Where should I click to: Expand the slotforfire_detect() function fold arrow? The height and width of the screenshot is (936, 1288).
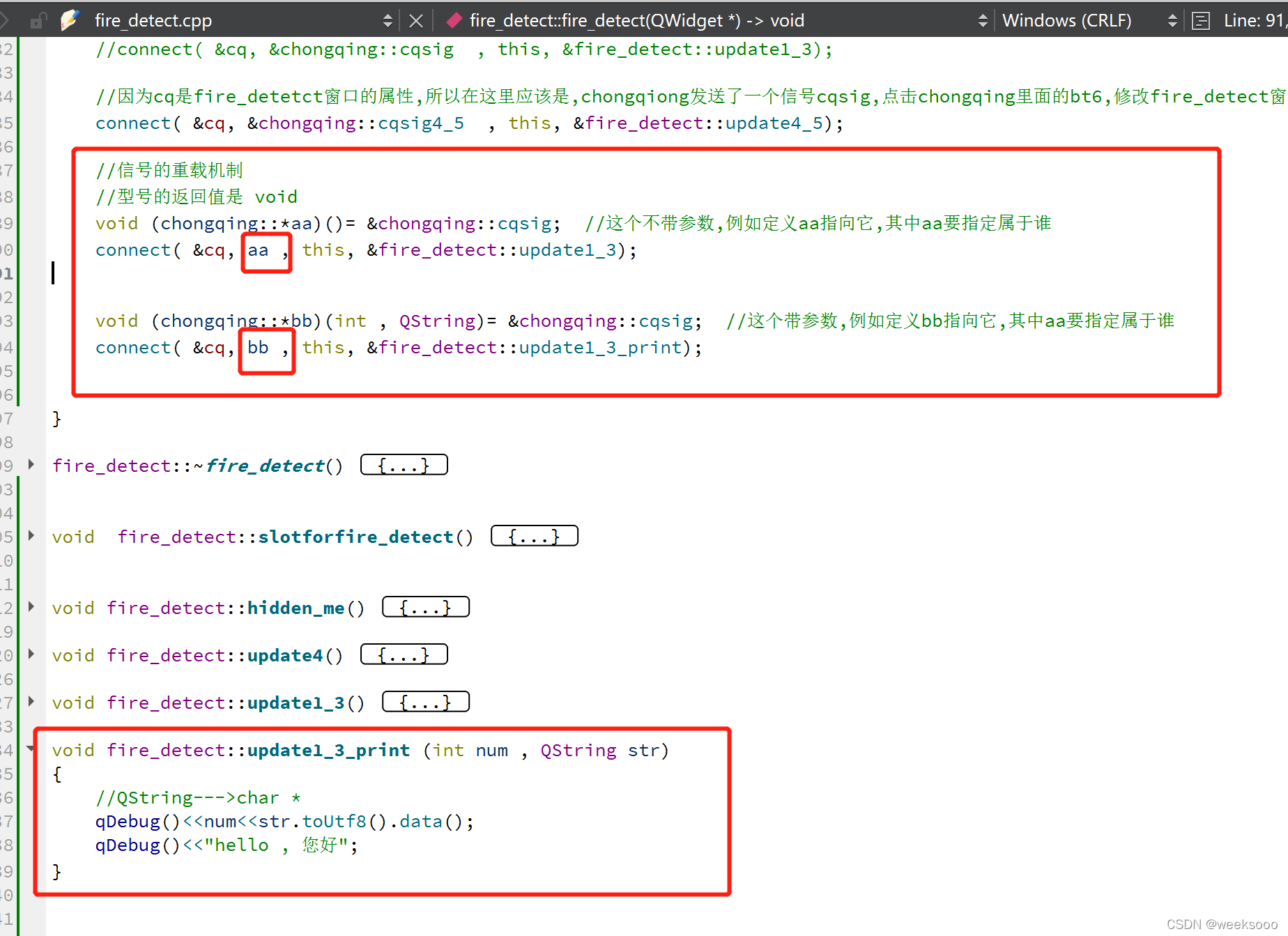(x=31, y=535)
